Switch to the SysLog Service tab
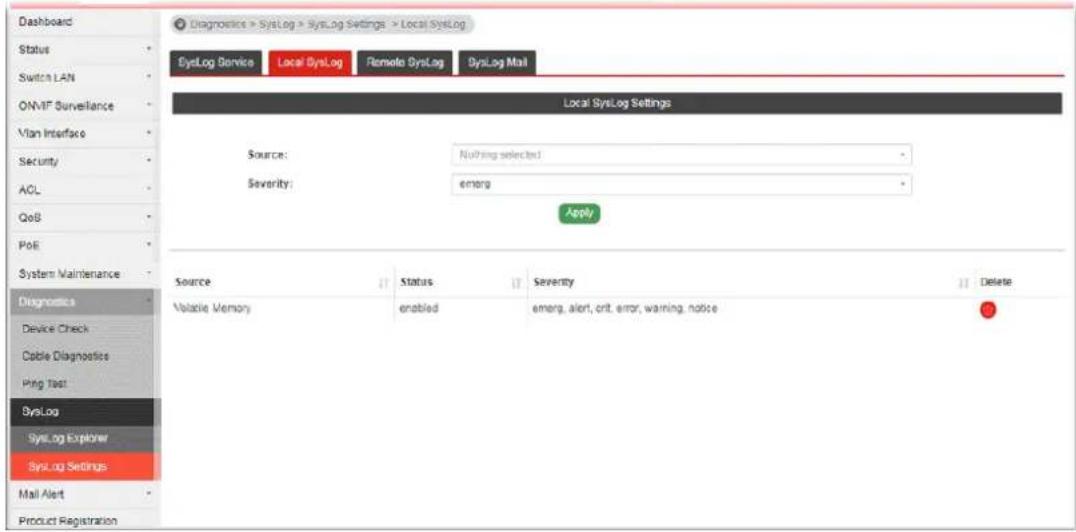Image resolution: width=1076 pixels, height=532 pixels. point(216,62)
